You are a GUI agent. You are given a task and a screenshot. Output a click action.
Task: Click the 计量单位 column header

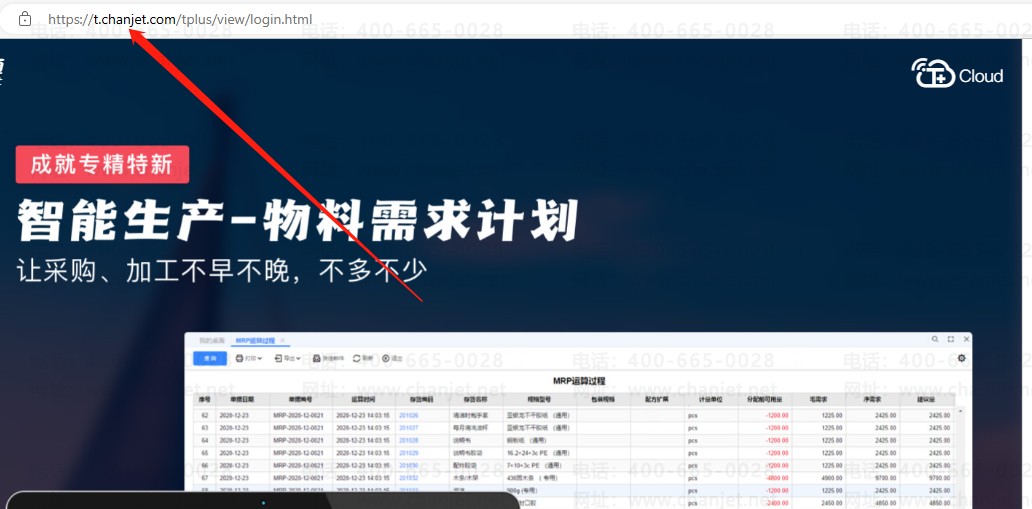pos(710,400)
